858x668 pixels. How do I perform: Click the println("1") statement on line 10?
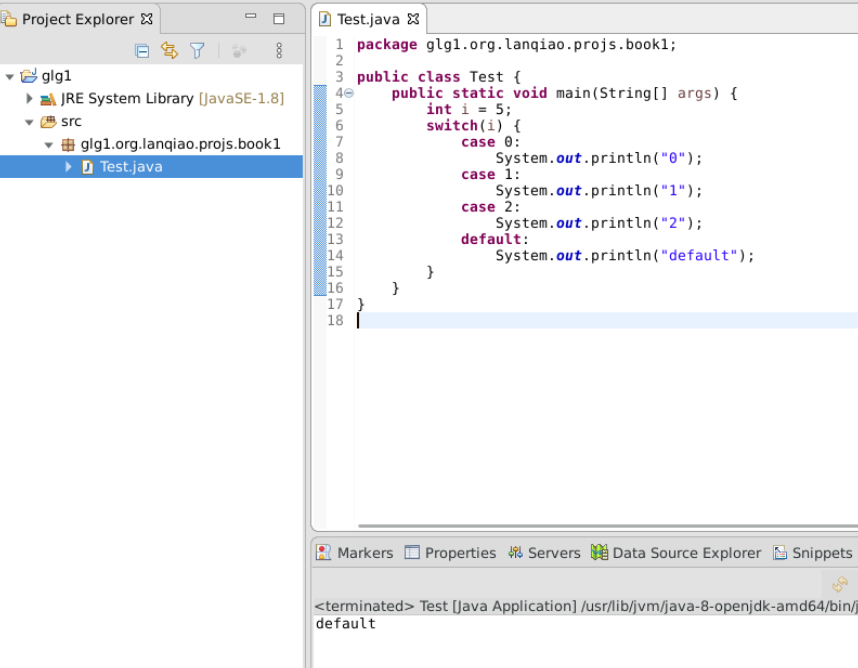599,190
